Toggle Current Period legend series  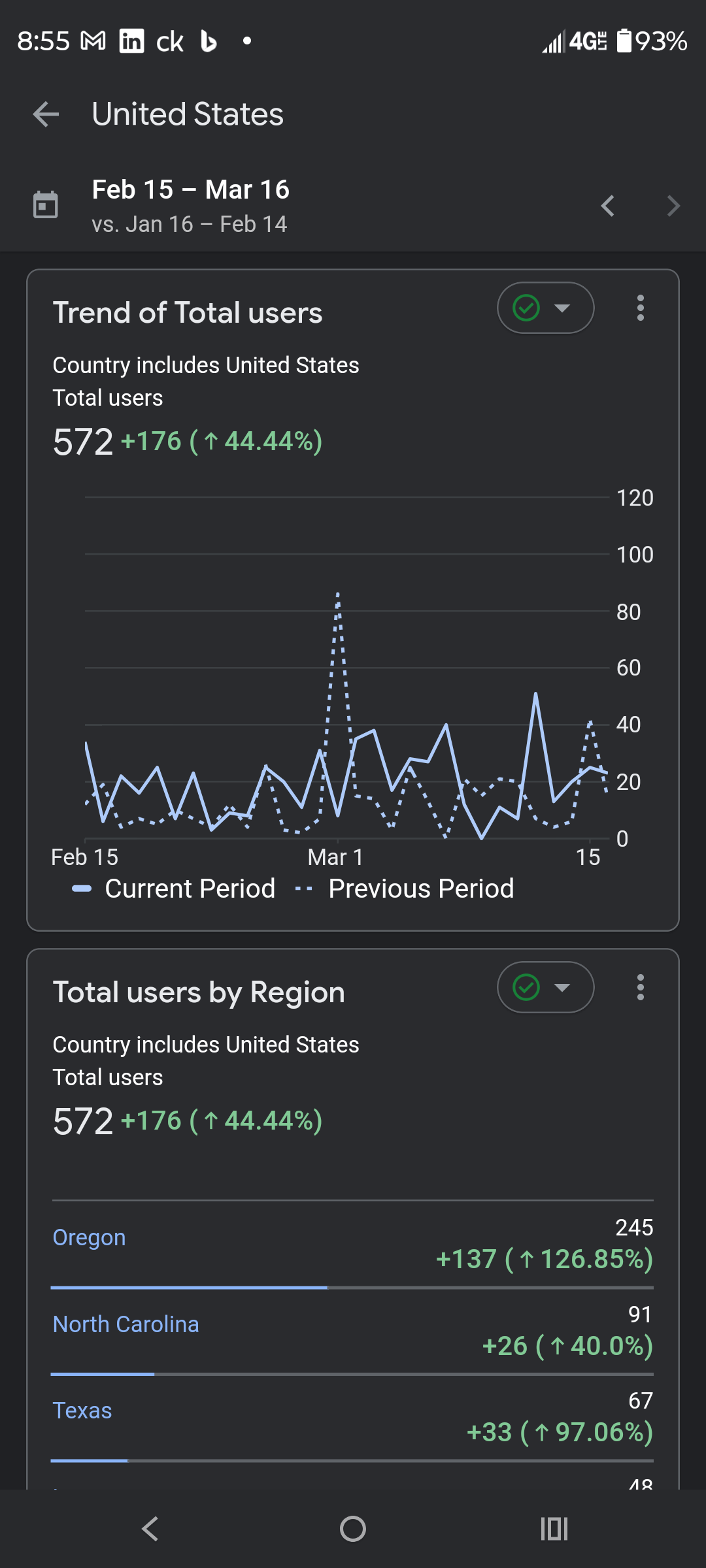pos(175,889)
